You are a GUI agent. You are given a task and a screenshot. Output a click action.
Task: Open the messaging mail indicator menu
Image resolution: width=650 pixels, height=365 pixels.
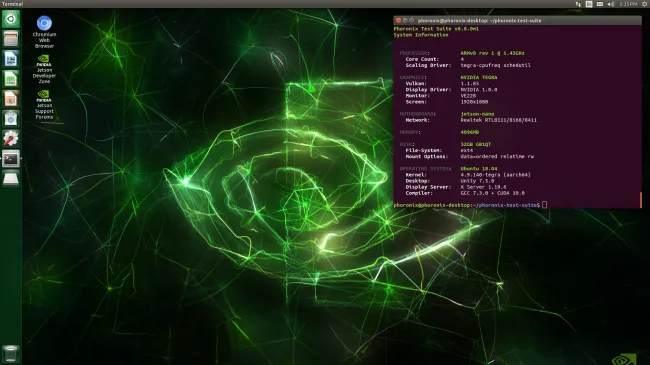[x=600, y=4]
